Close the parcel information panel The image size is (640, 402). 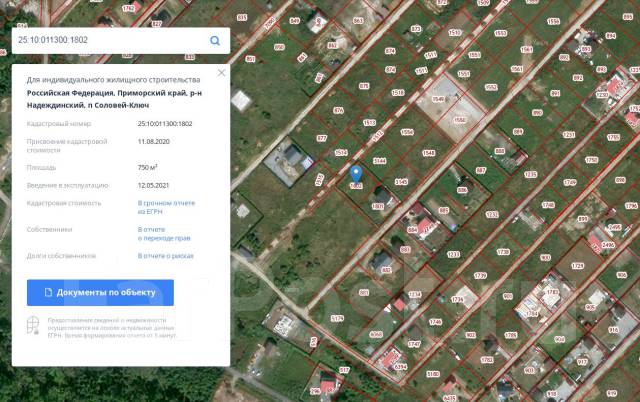pos(221,73)
